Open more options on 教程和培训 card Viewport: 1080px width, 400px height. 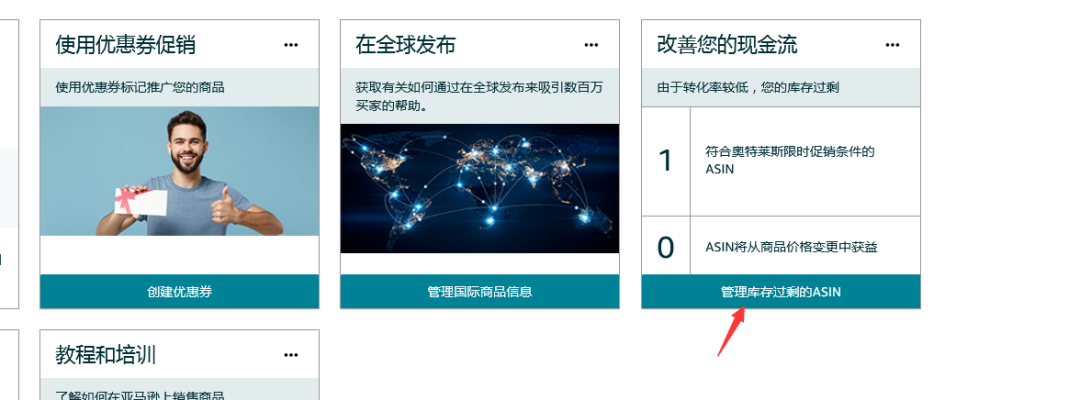291,355
